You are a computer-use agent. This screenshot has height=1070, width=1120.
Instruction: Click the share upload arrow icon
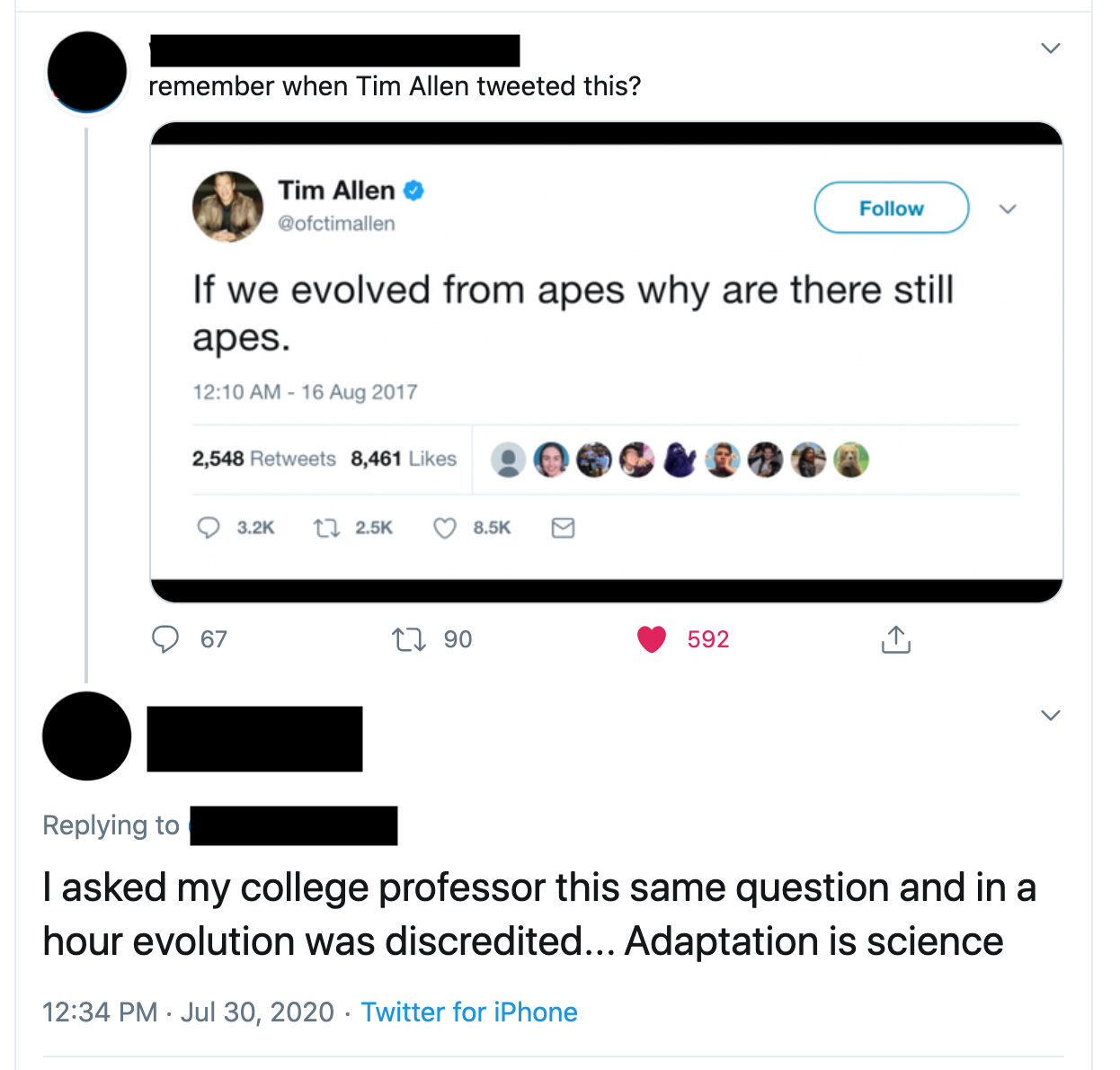[x=895, y=639]
